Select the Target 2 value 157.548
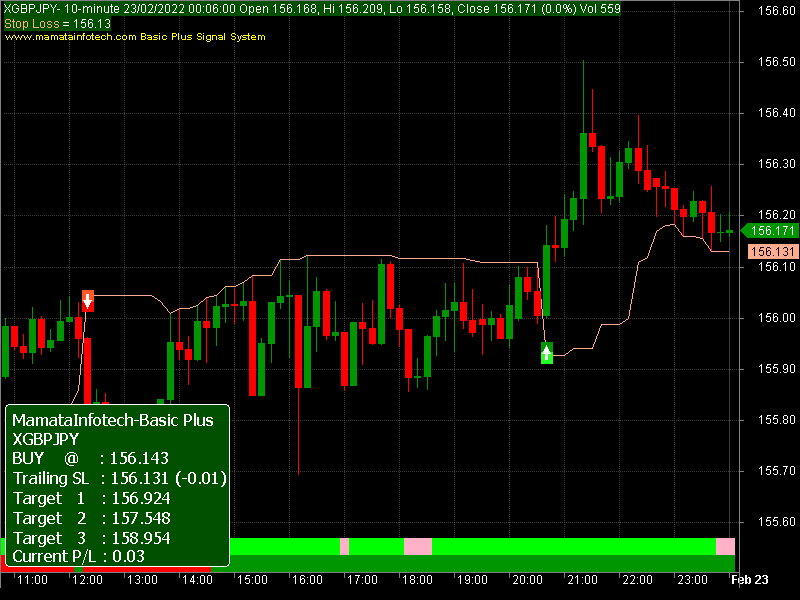The width and height of the screenshot is (800, 600). (x=141, y=518)
